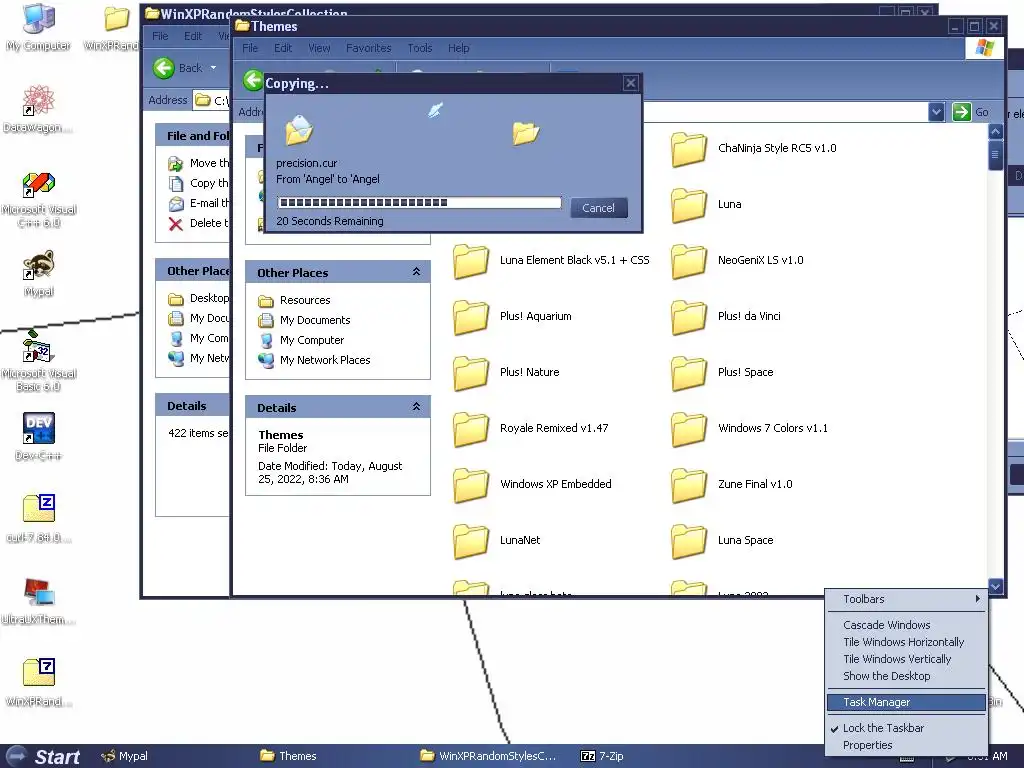Select Microsoft Visual Basic 6.0 desktop icon

click(39, 361)
